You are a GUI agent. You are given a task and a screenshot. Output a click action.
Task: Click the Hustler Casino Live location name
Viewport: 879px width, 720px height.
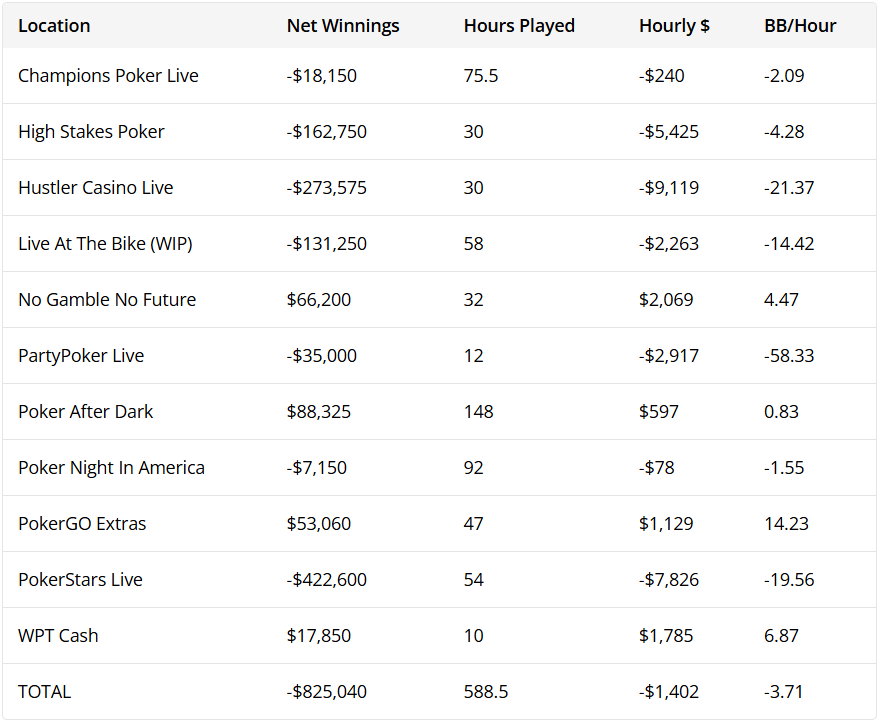click(96, 188)
